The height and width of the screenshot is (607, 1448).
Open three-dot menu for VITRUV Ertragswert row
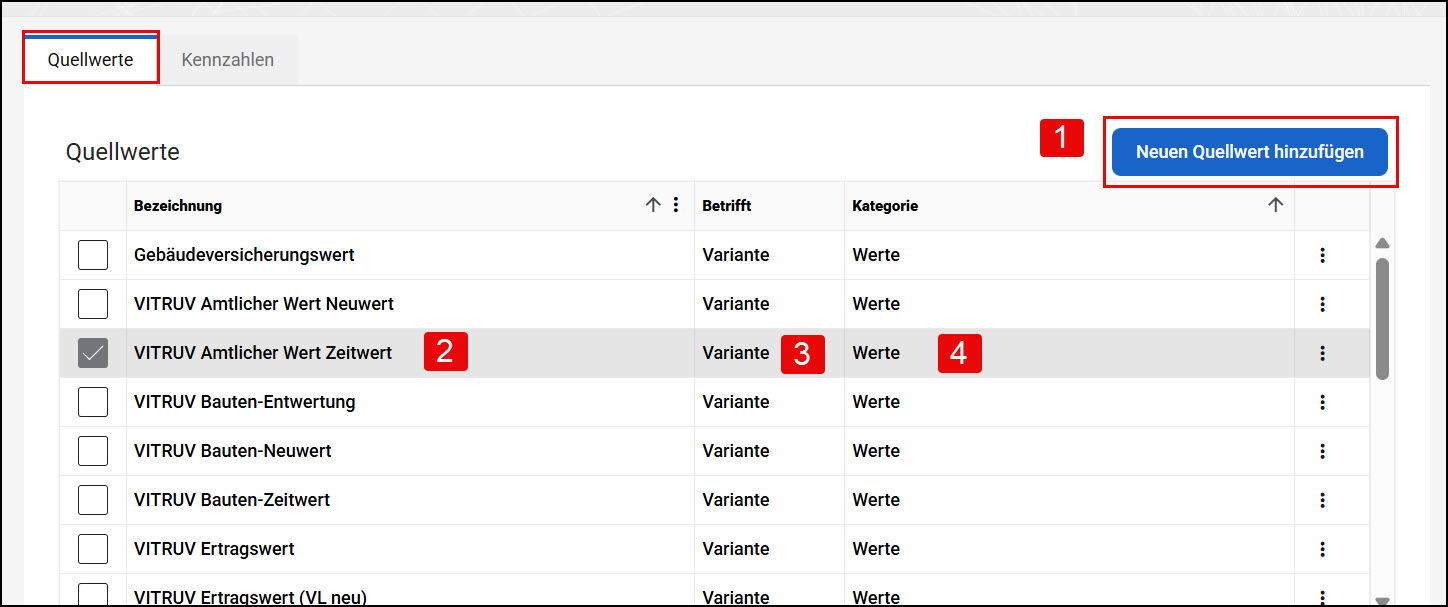tap(1322, 549)
